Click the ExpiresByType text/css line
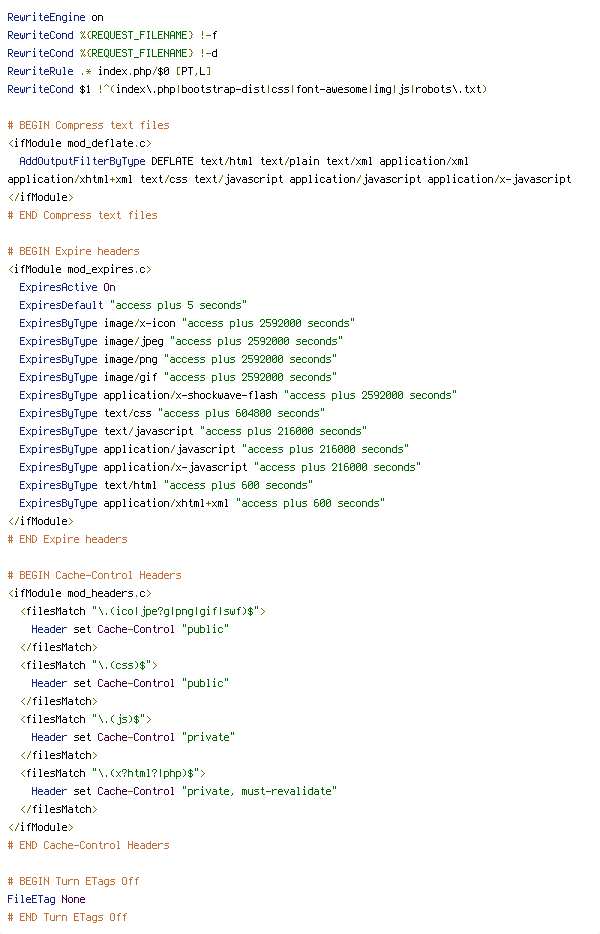This screenshot has height=934, width=600. coord(172,413)
